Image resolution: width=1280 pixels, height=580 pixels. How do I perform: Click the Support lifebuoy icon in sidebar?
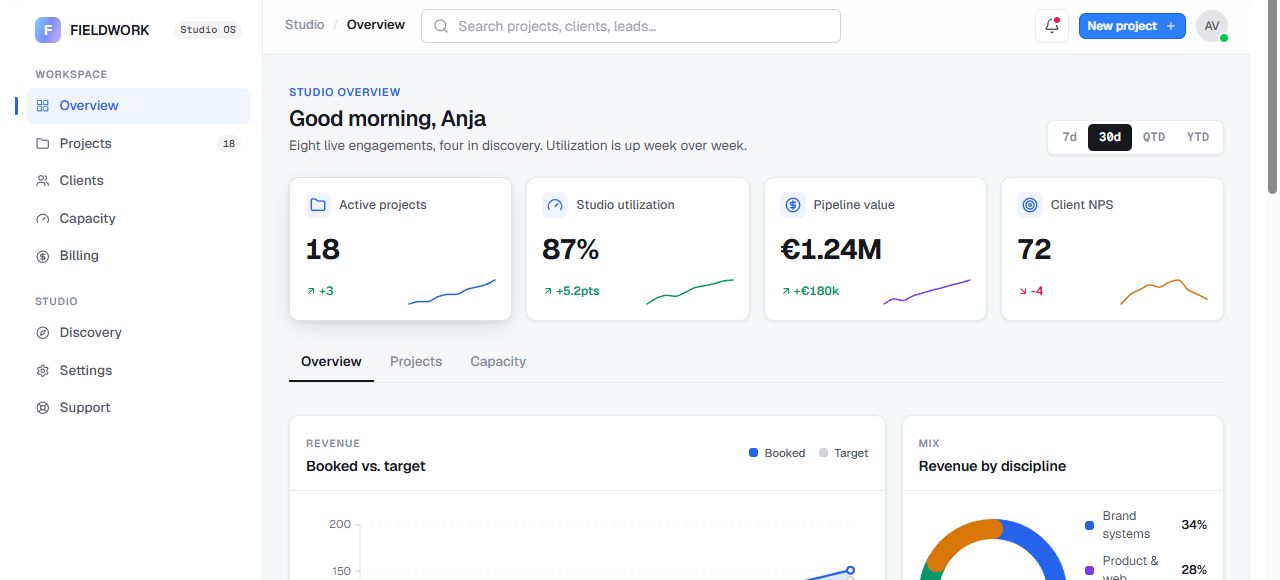click(42, 408)
